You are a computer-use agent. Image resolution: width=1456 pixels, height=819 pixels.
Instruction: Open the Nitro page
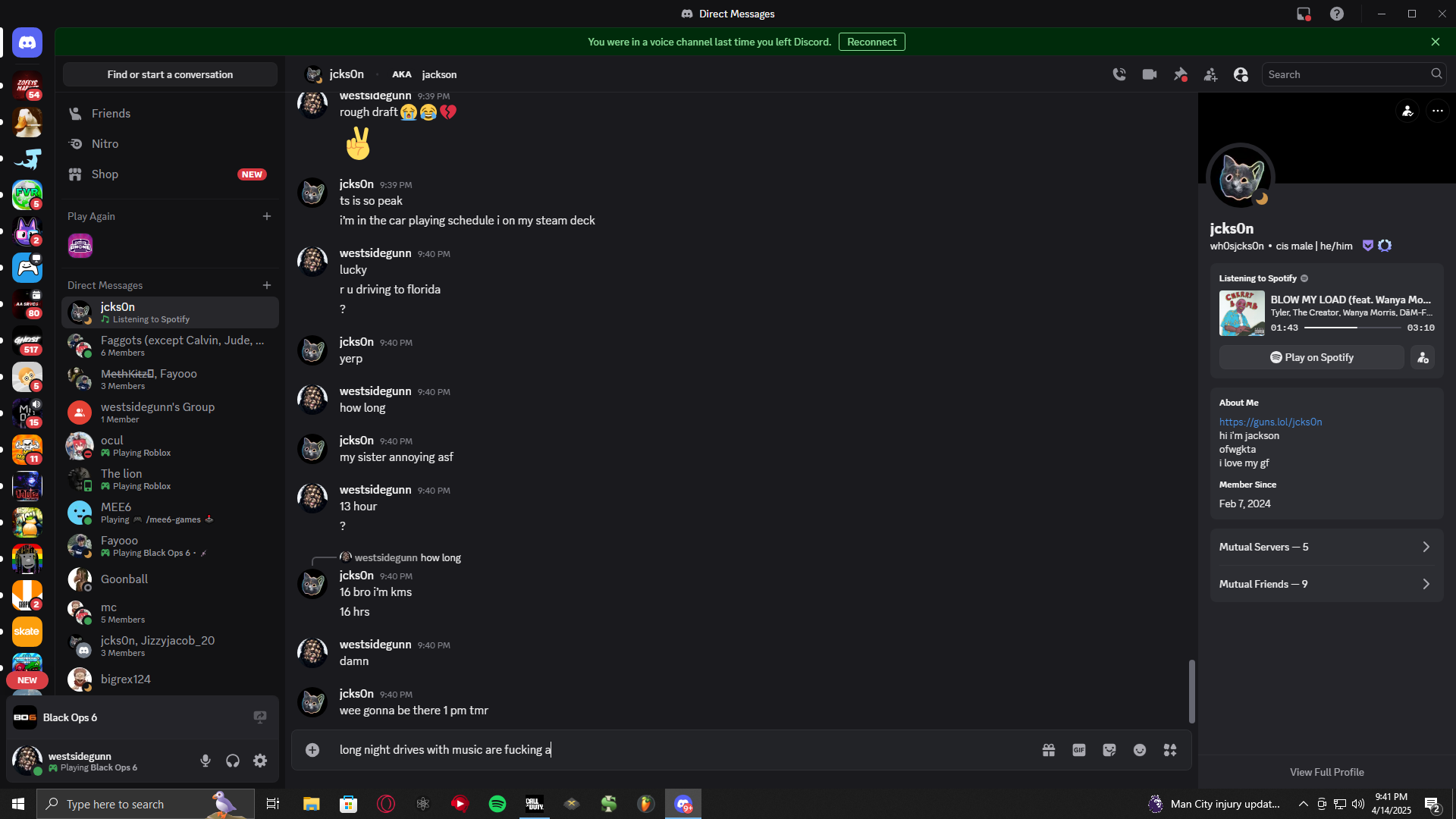[x=105, y=144]
